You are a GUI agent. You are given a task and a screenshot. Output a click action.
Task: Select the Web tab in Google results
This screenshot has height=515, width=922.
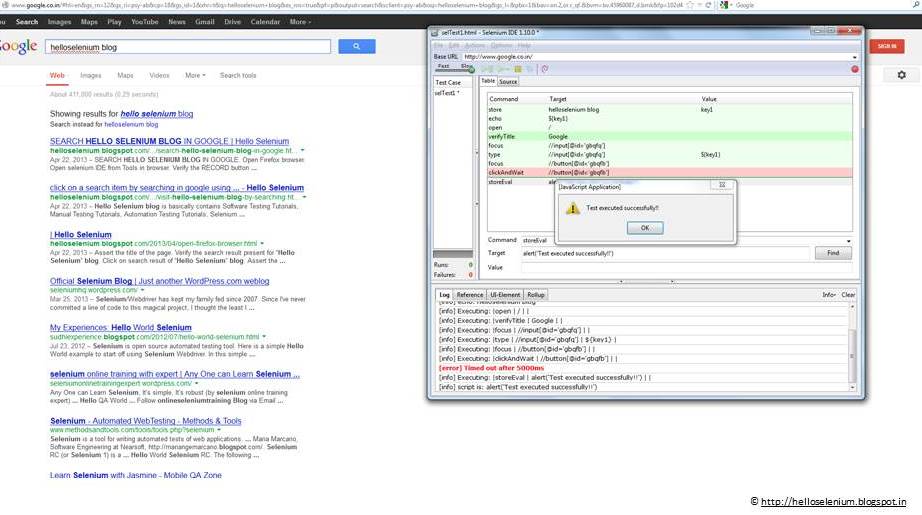(57, 75)
